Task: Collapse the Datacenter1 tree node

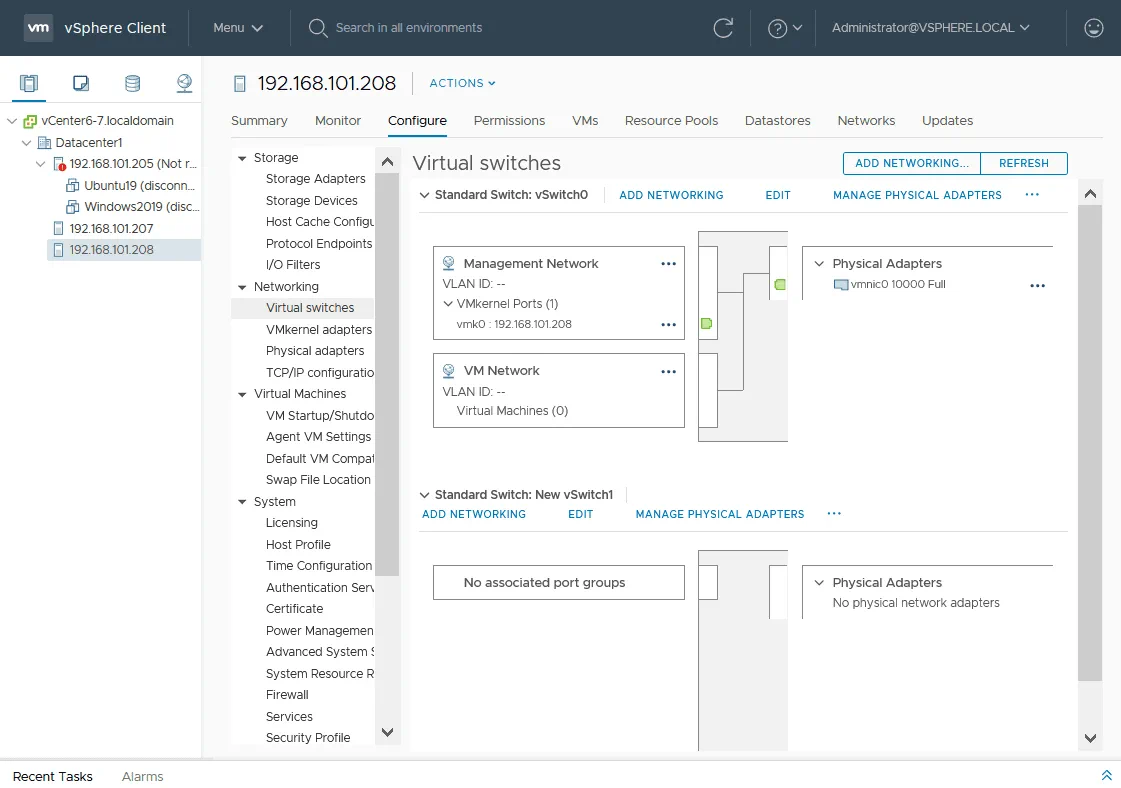Action: coord(28,143)
